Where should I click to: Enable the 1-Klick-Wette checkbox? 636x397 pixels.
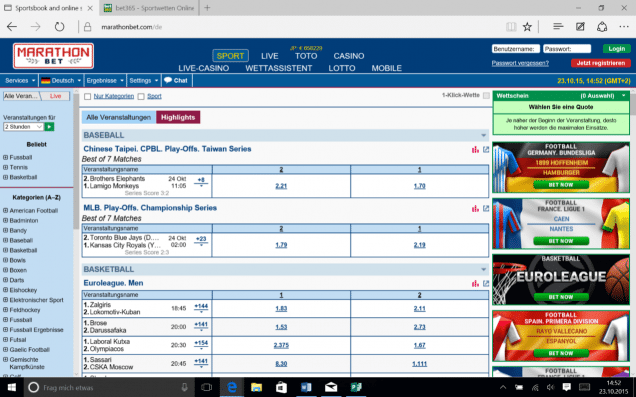[486, 95]
